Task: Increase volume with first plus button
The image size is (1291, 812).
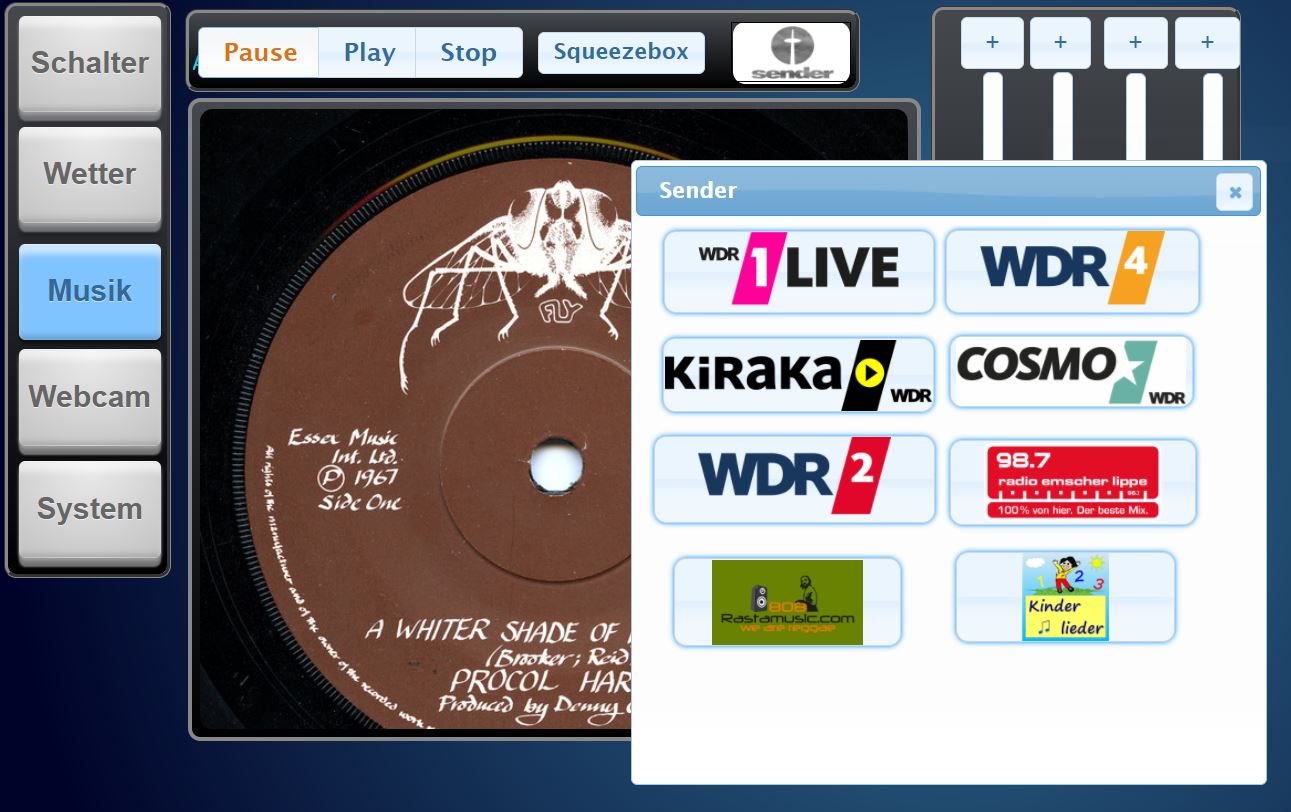Action: (992, 43)
